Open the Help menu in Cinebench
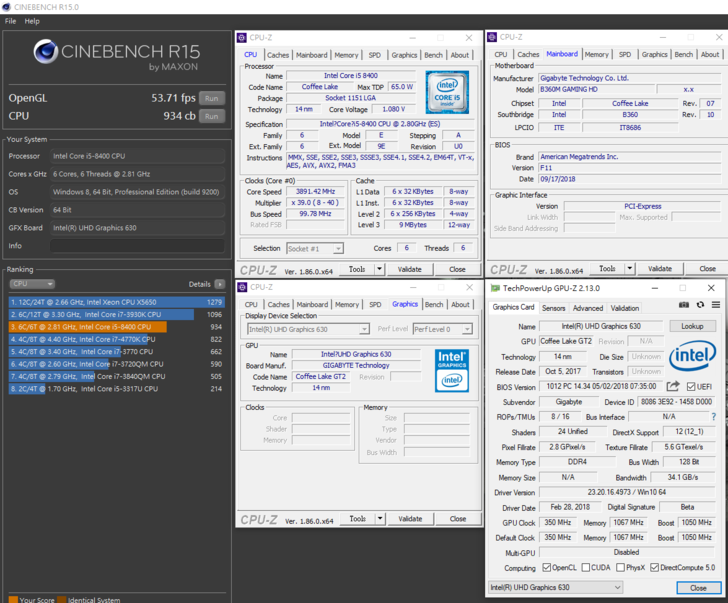 click(32, 21)
